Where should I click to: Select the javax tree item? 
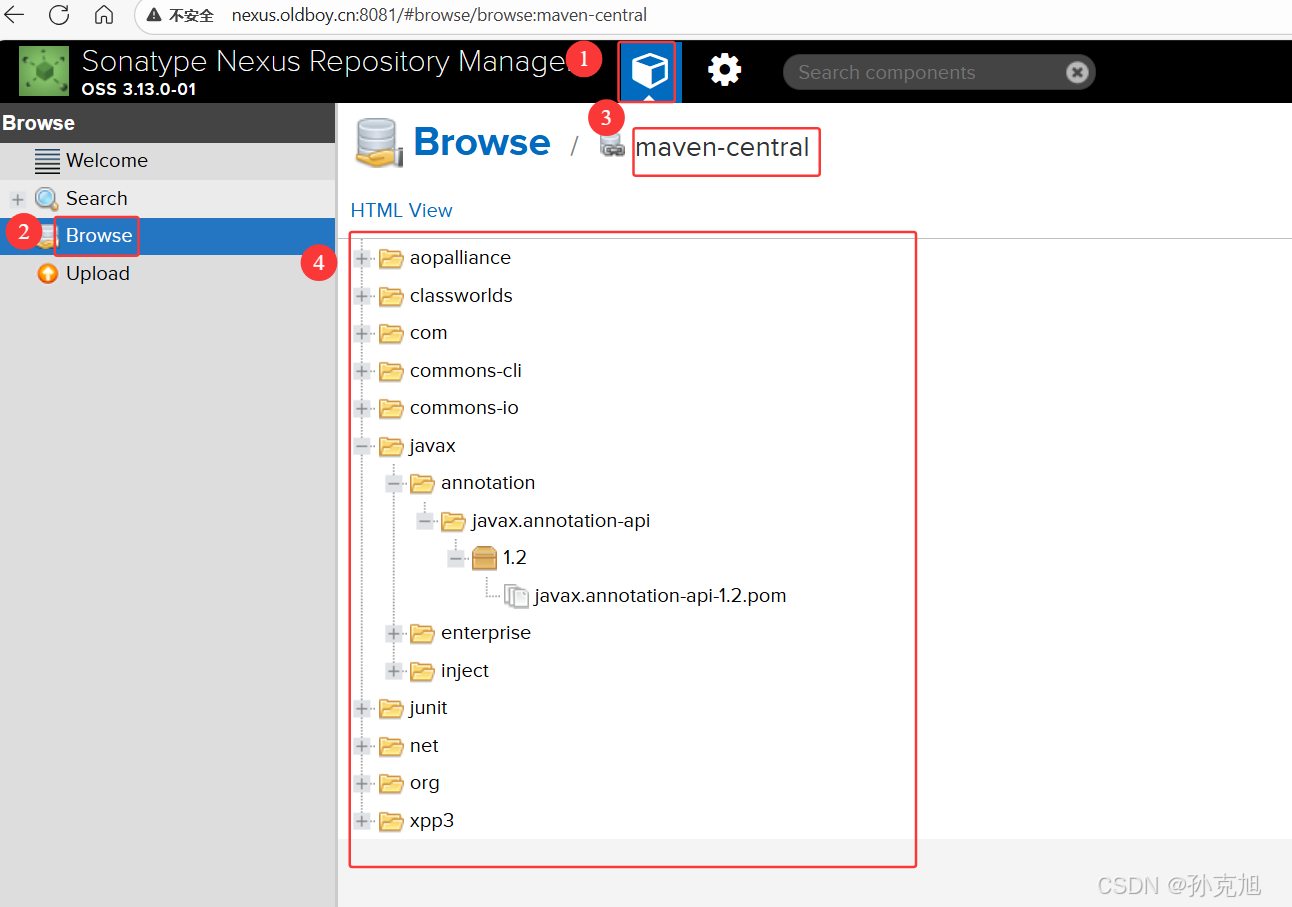tap(432, 446)
